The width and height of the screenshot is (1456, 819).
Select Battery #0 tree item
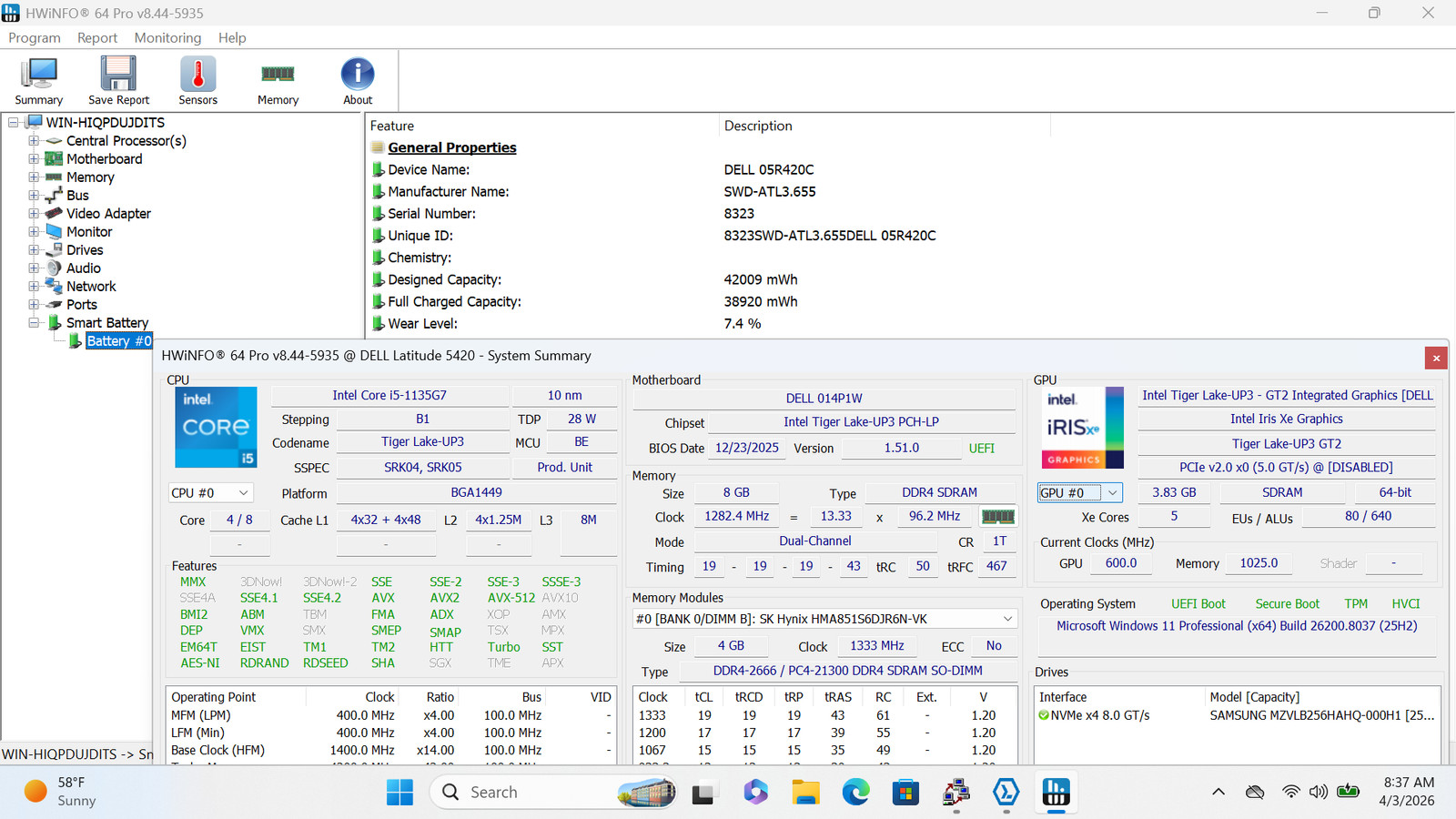coord(119,341)
